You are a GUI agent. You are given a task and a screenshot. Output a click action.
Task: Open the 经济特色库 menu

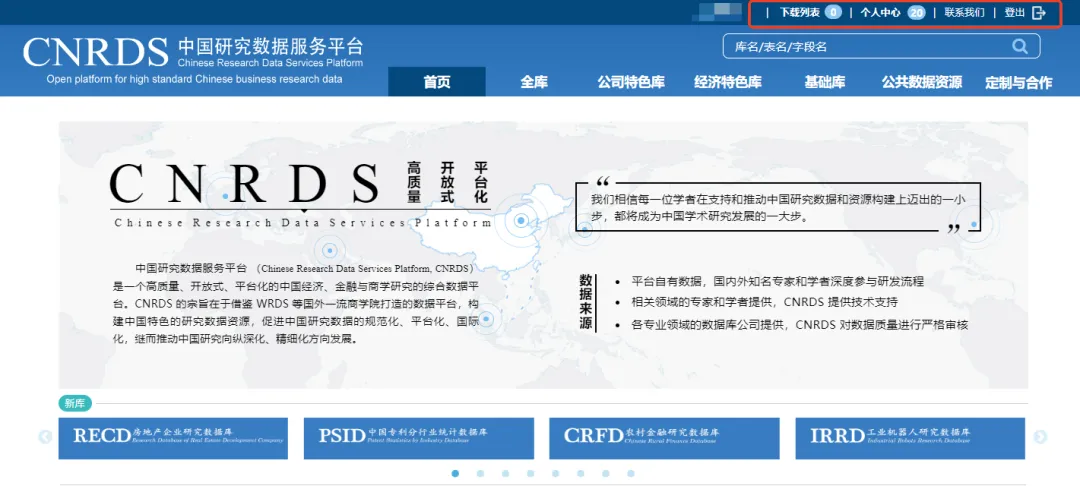point(728,83)
